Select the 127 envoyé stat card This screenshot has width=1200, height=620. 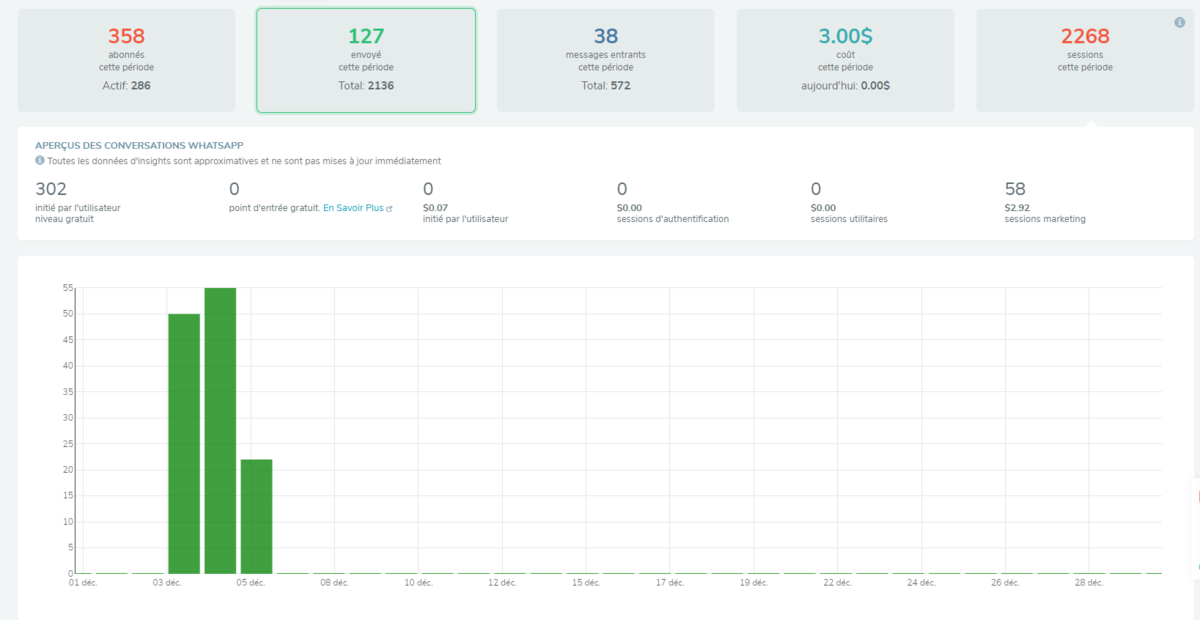[366, 60]
